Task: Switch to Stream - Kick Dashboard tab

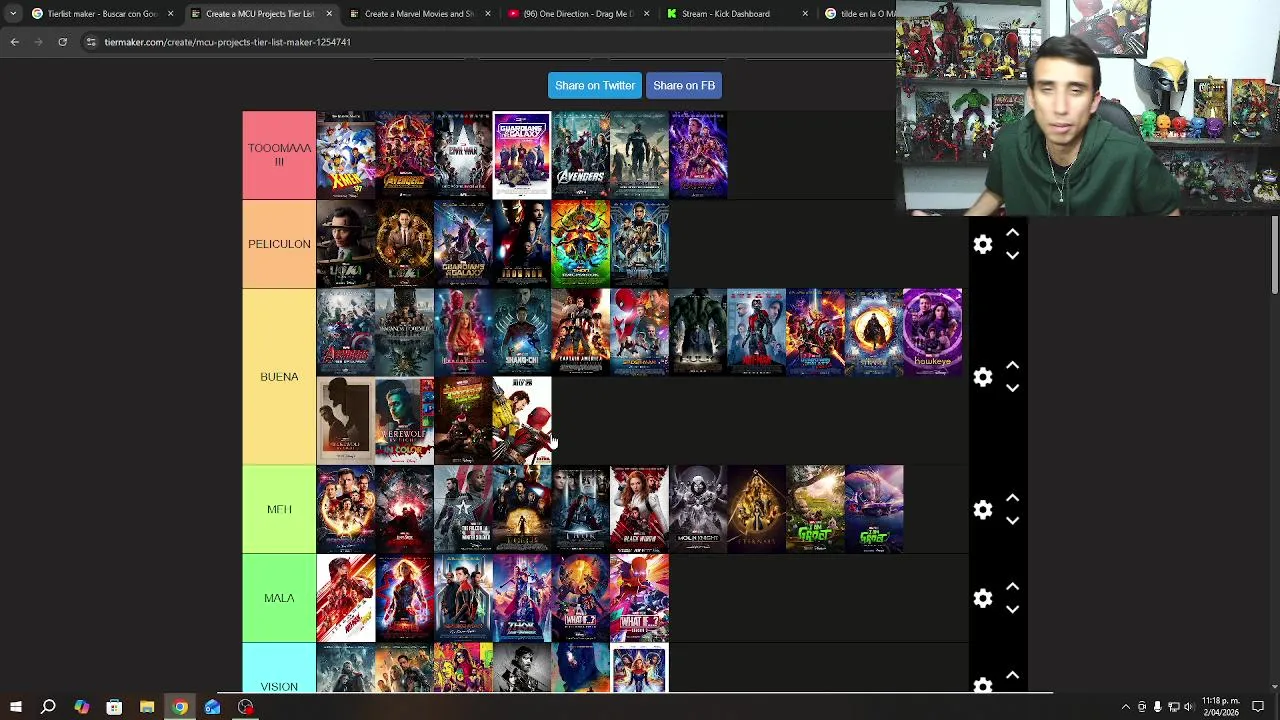Action: tap(736, 14)
